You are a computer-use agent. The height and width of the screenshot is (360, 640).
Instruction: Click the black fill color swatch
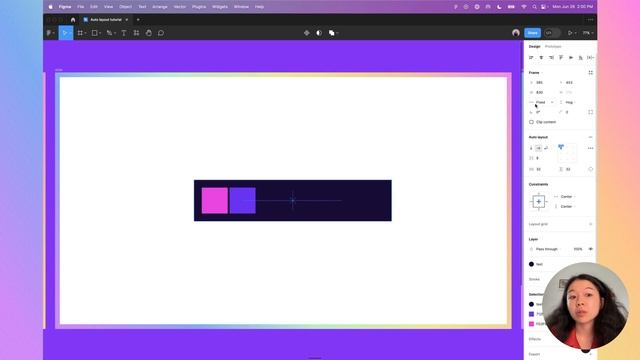click(531, 264)
